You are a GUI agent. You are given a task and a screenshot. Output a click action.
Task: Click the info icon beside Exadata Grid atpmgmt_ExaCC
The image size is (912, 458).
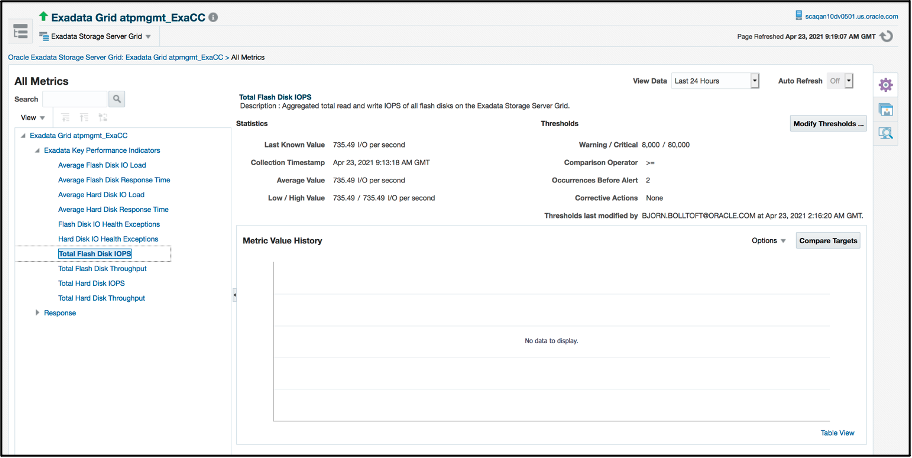[x=213, y=17]
